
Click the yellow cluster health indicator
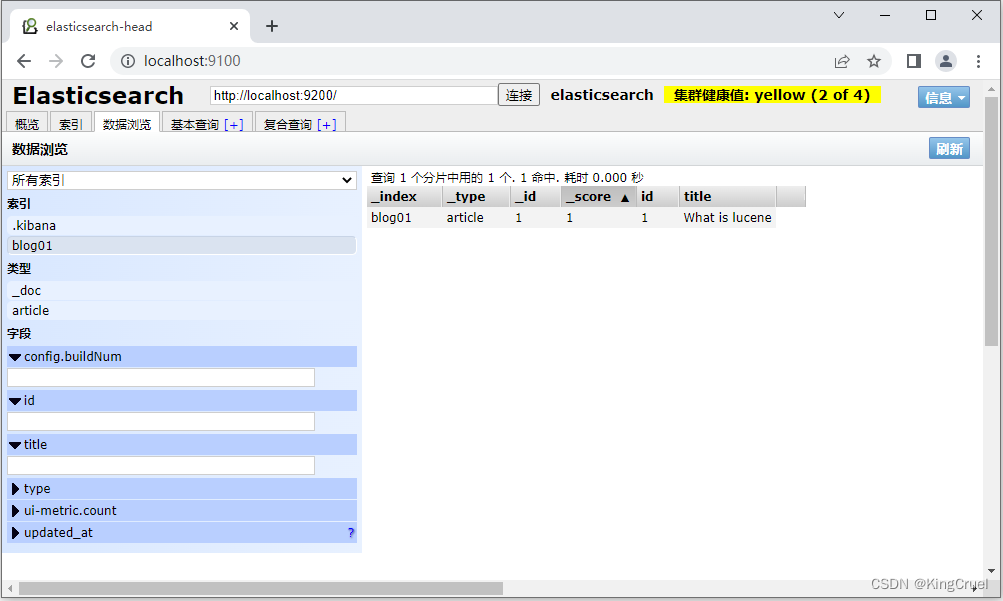[x=772, y=95]
